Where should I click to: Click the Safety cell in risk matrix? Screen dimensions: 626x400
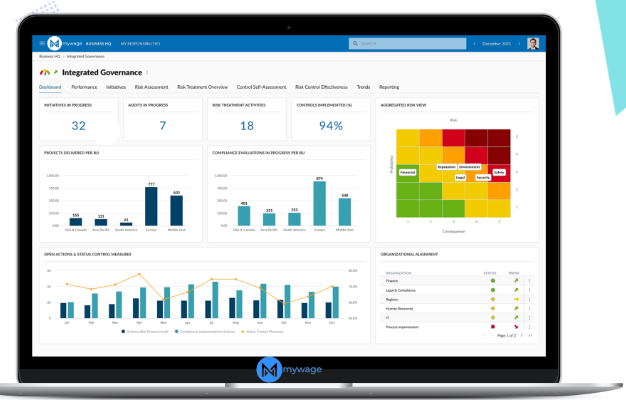[499, 171]
